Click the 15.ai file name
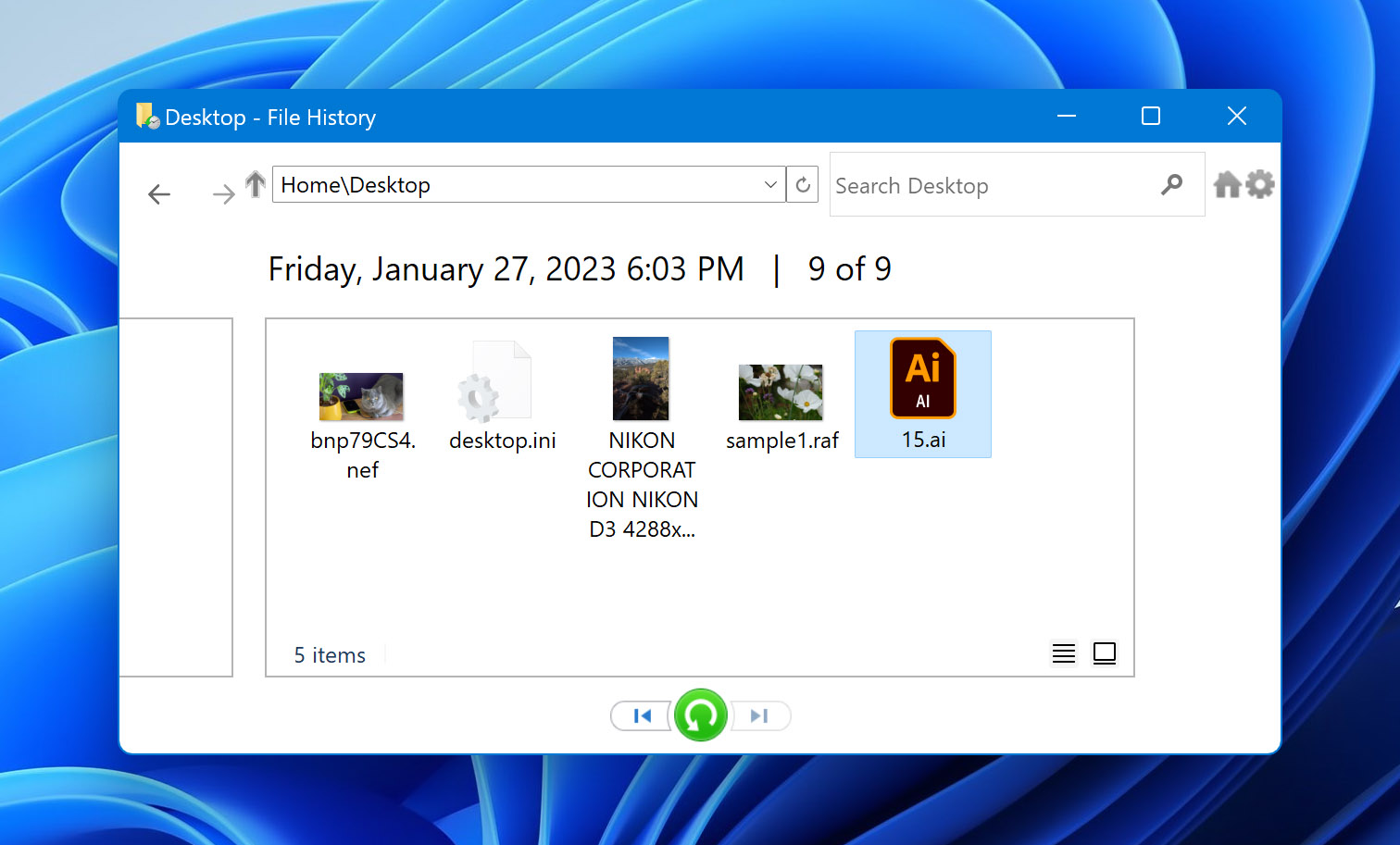Screen dimensions: 1400x845 pos(924,440)
